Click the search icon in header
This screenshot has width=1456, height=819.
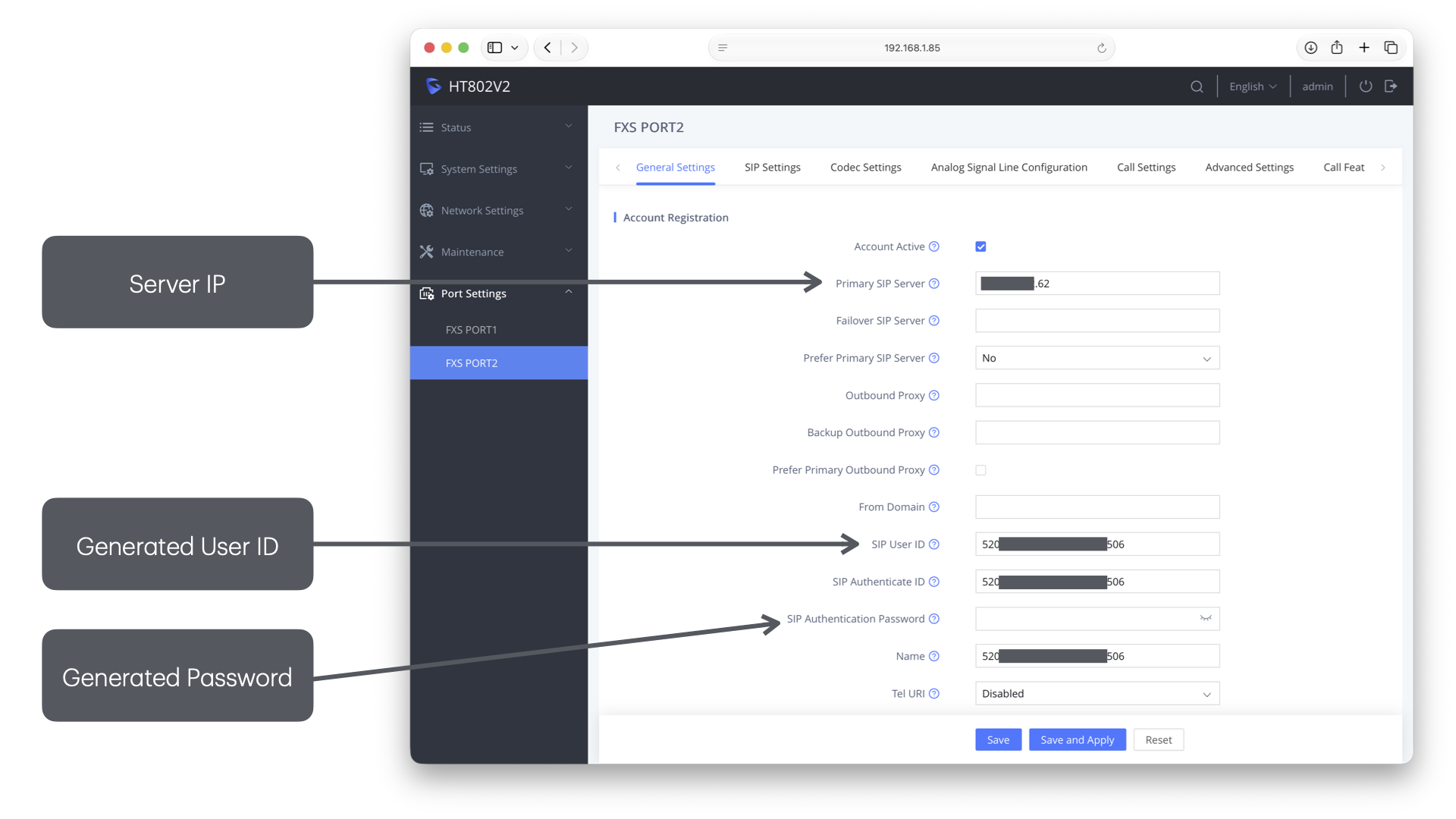(1197, 86)
